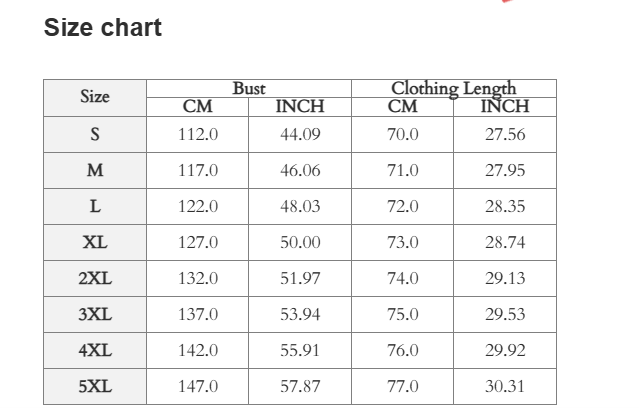Select the 3XL size row label

95,315
